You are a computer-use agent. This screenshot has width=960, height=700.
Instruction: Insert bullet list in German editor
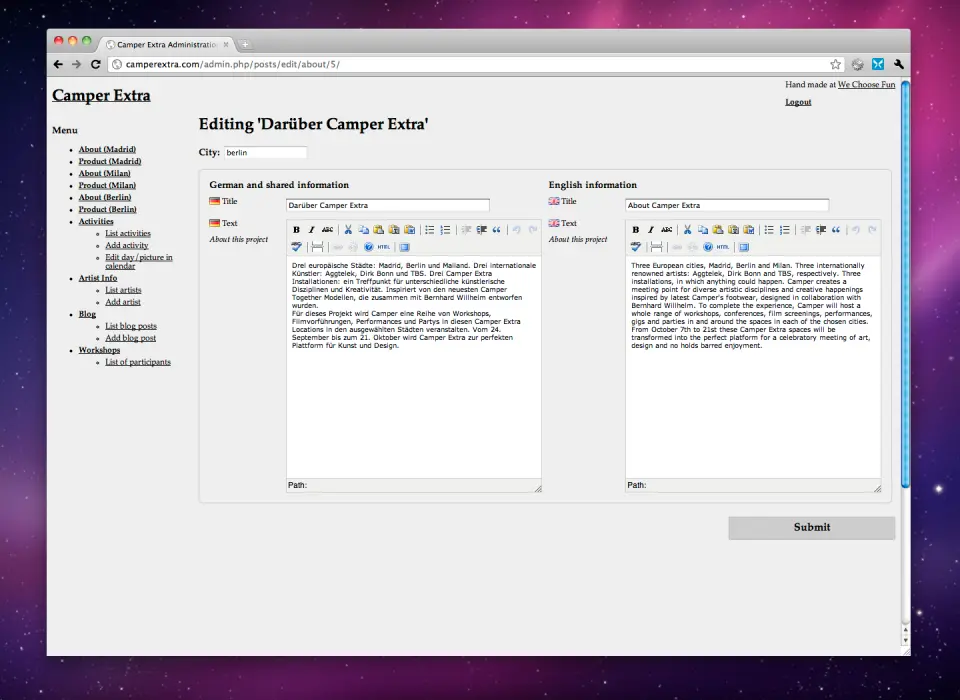click(x=430, y=230)
